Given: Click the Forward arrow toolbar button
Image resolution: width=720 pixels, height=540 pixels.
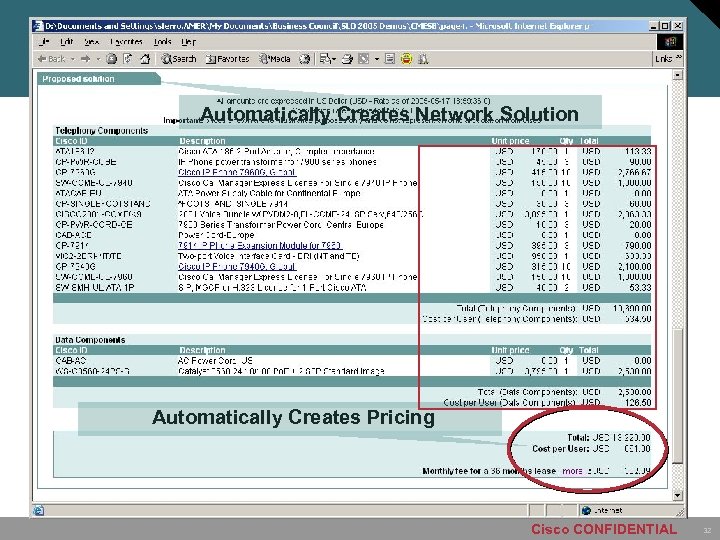Looking at the screenshot, I should pyautogui.click(x=85, y=59).
